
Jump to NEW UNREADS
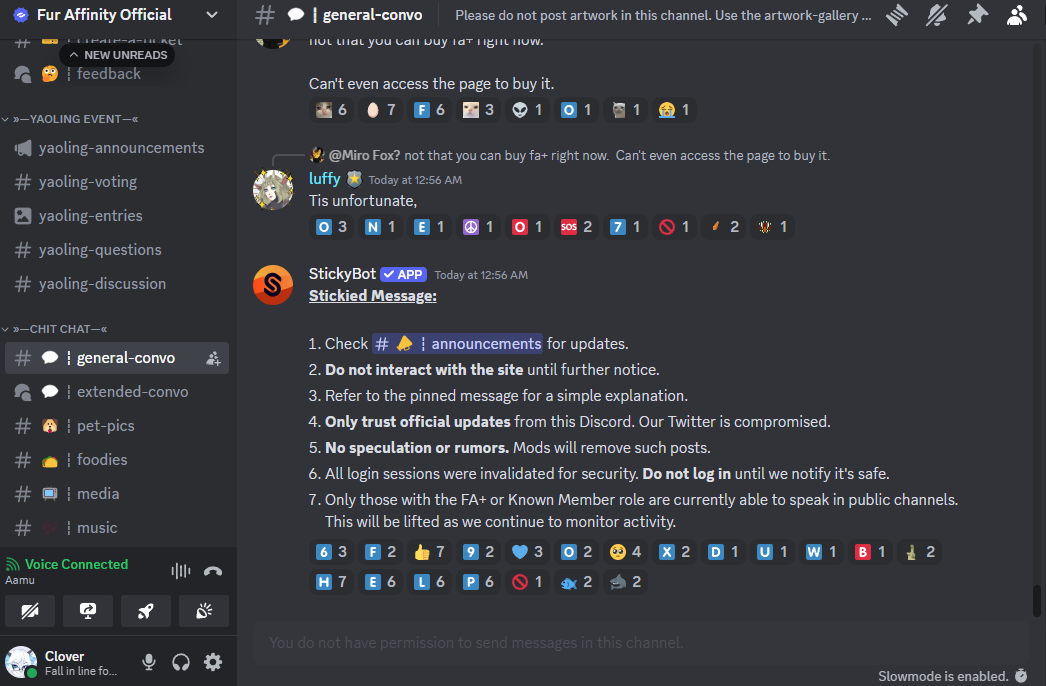(x=118, y=55)
